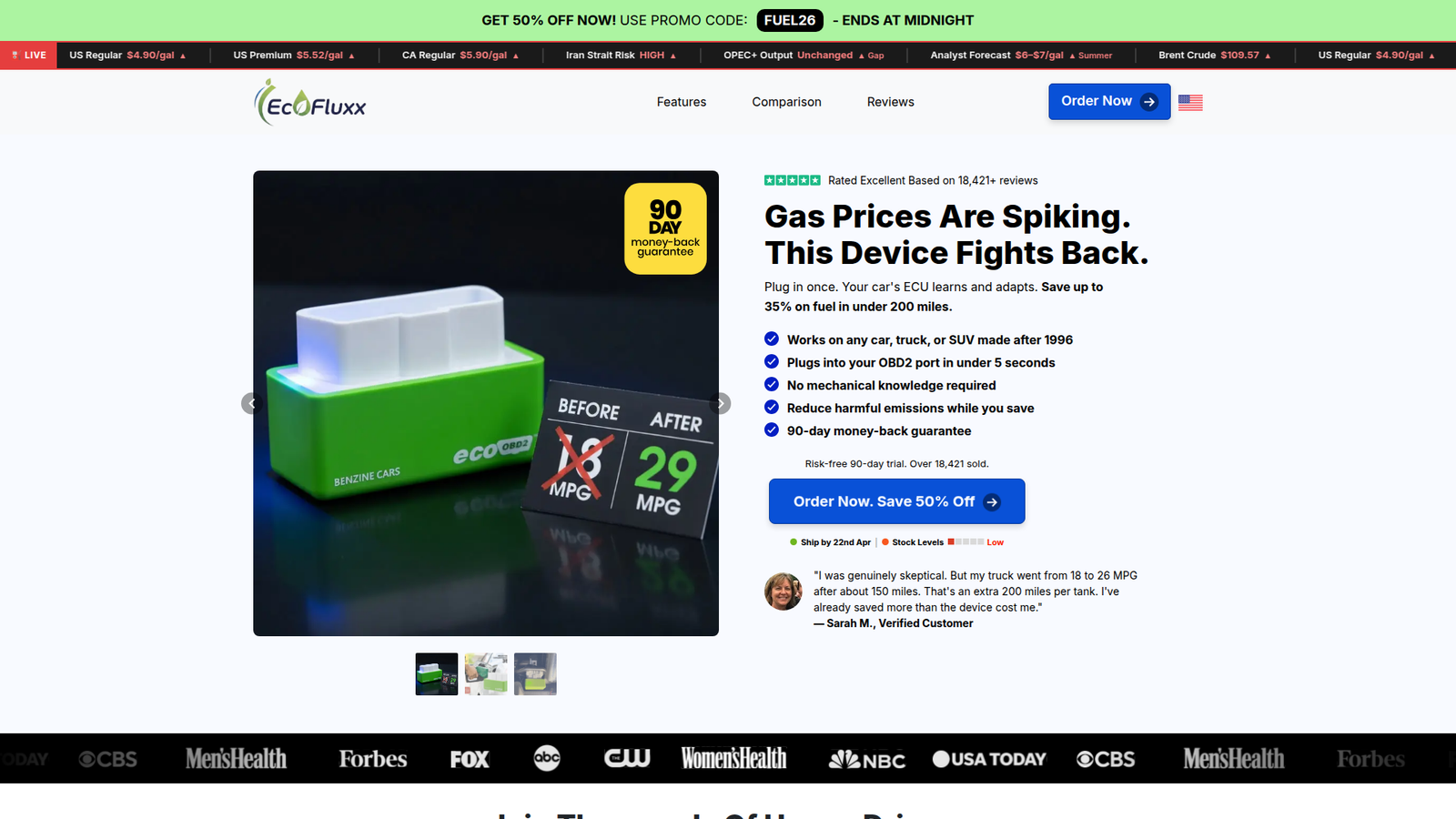Screen dimensions: 1456x819
Task: Show next product image with right arrow
Action: [x=720, y=403]
